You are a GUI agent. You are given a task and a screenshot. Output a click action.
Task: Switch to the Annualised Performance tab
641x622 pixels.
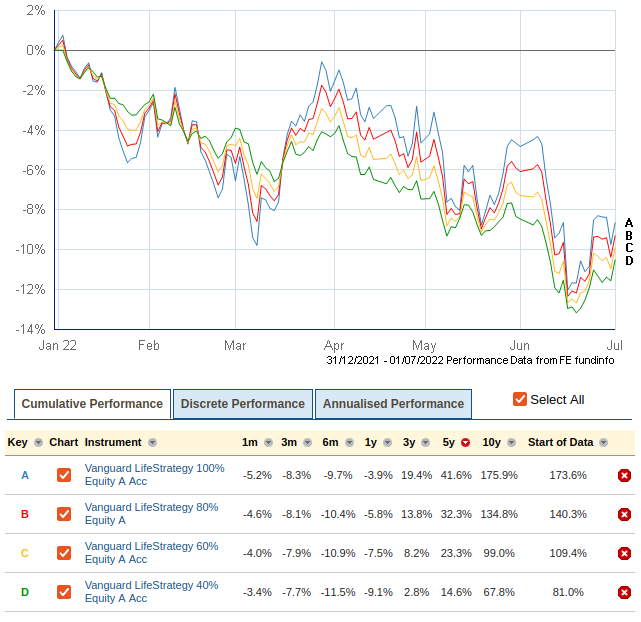(x=393, y=404)
